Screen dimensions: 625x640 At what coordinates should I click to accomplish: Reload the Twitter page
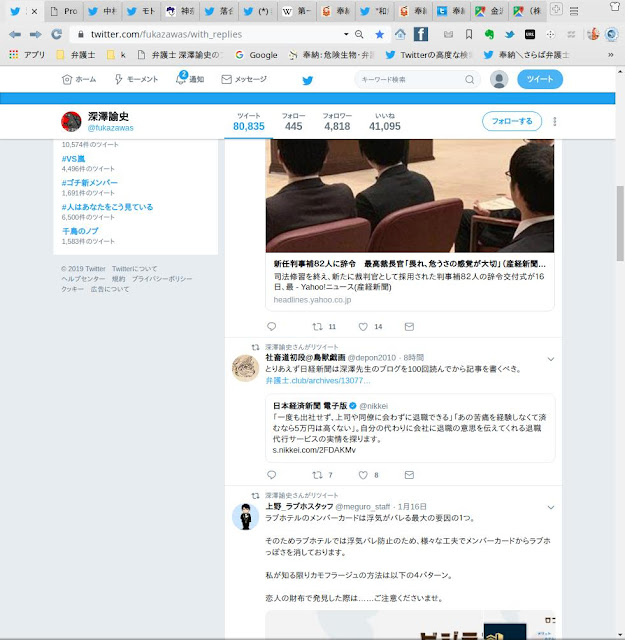point(56,34)
